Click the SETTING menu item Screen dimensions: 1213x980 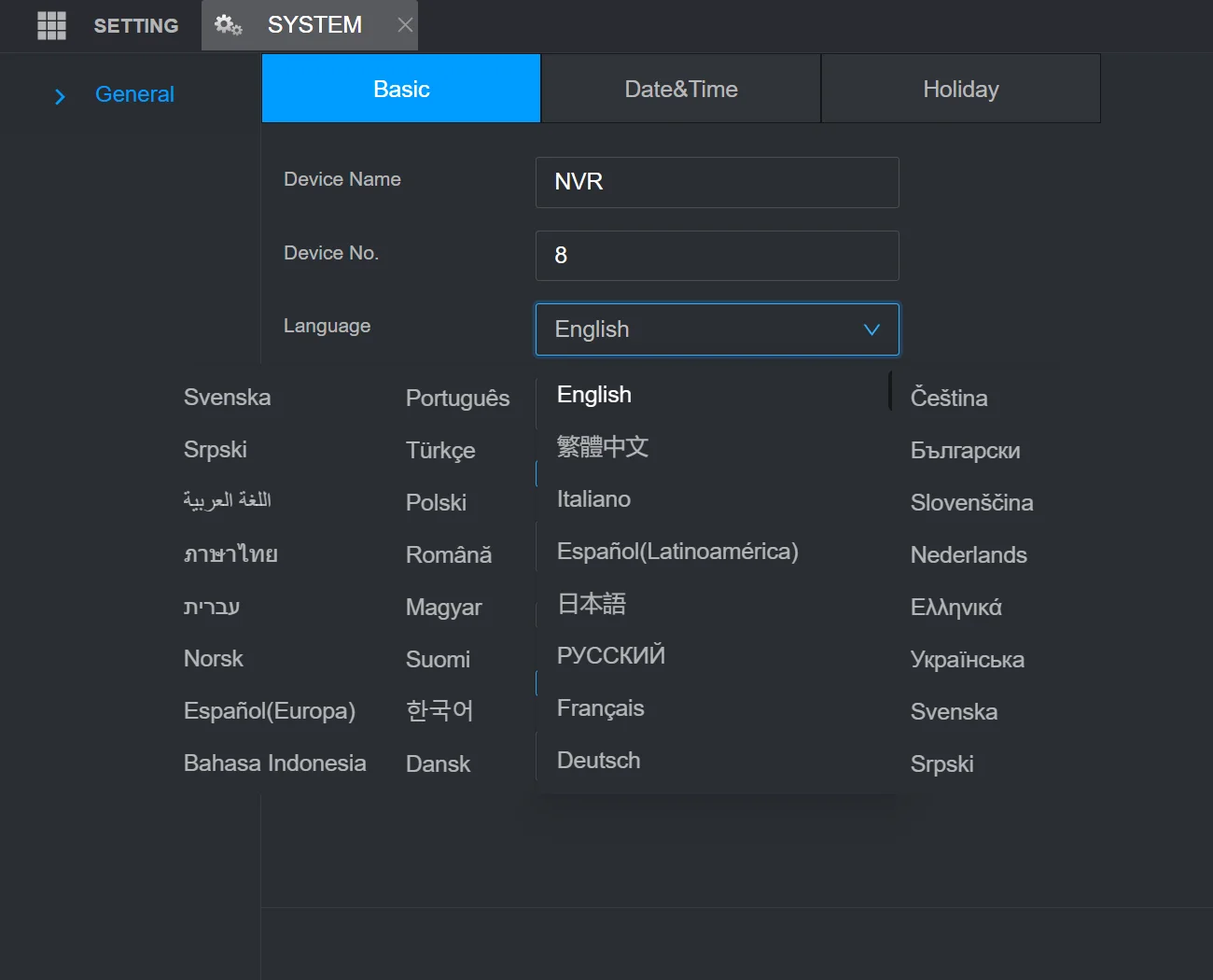point(135,25)
